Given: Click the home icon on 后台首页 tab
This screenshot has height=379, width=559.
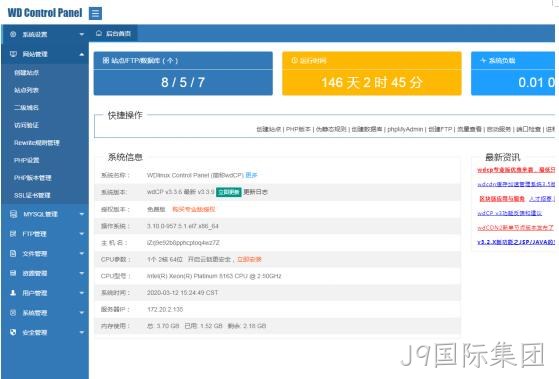Looking at the screenshot, I should click(99, 33).
